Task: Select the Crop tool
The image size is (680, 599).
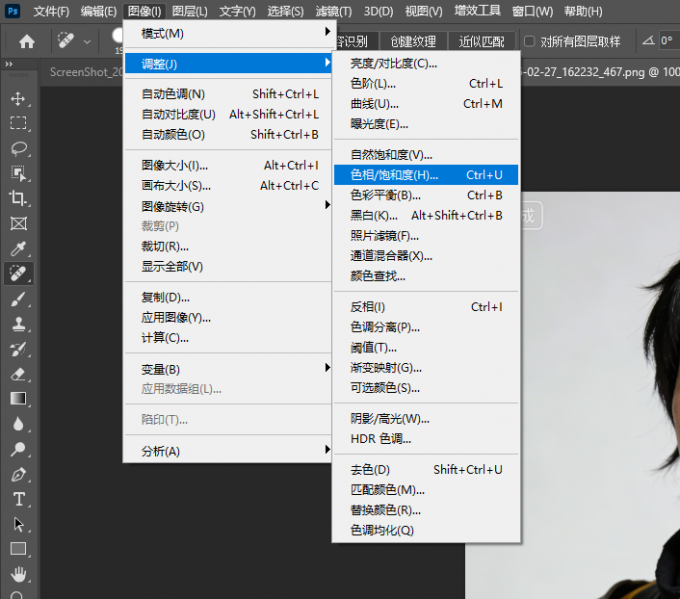Action: 18,198
